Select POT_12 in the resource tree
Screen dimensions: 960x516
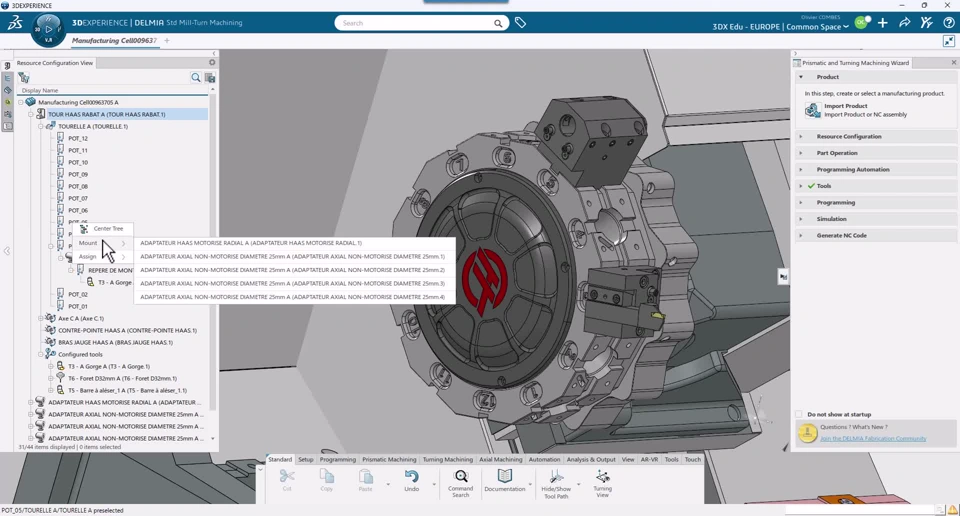[78, 138]
